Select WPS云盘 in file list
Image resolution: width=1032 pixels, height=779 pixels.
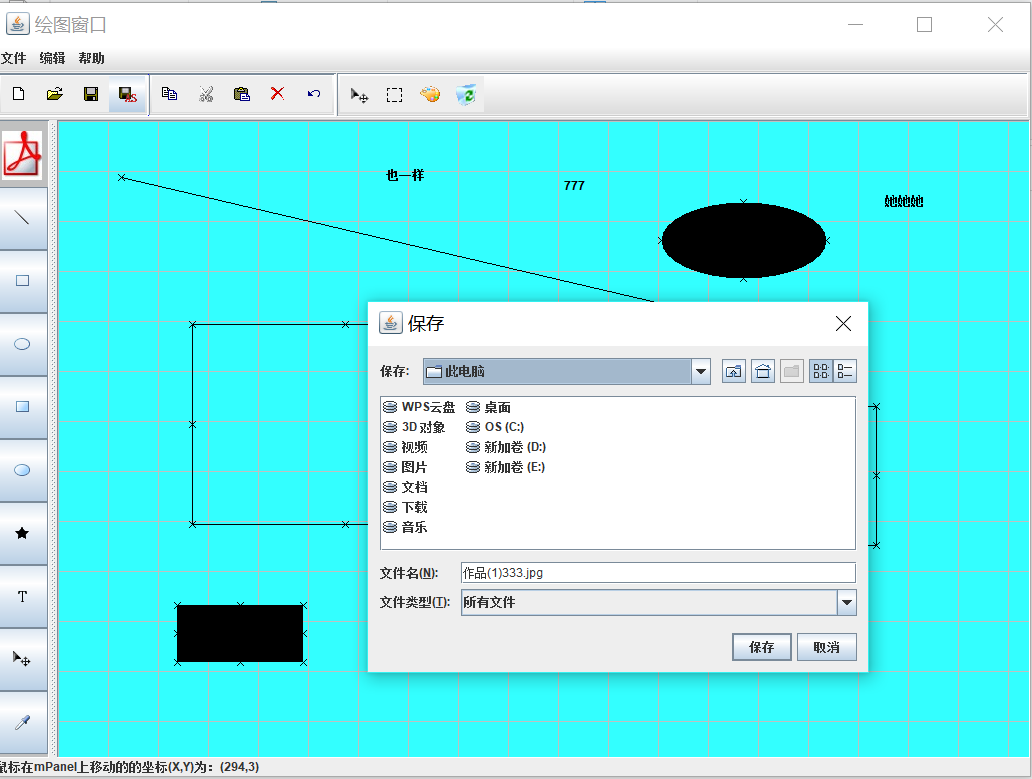click(x=419, y=407)
